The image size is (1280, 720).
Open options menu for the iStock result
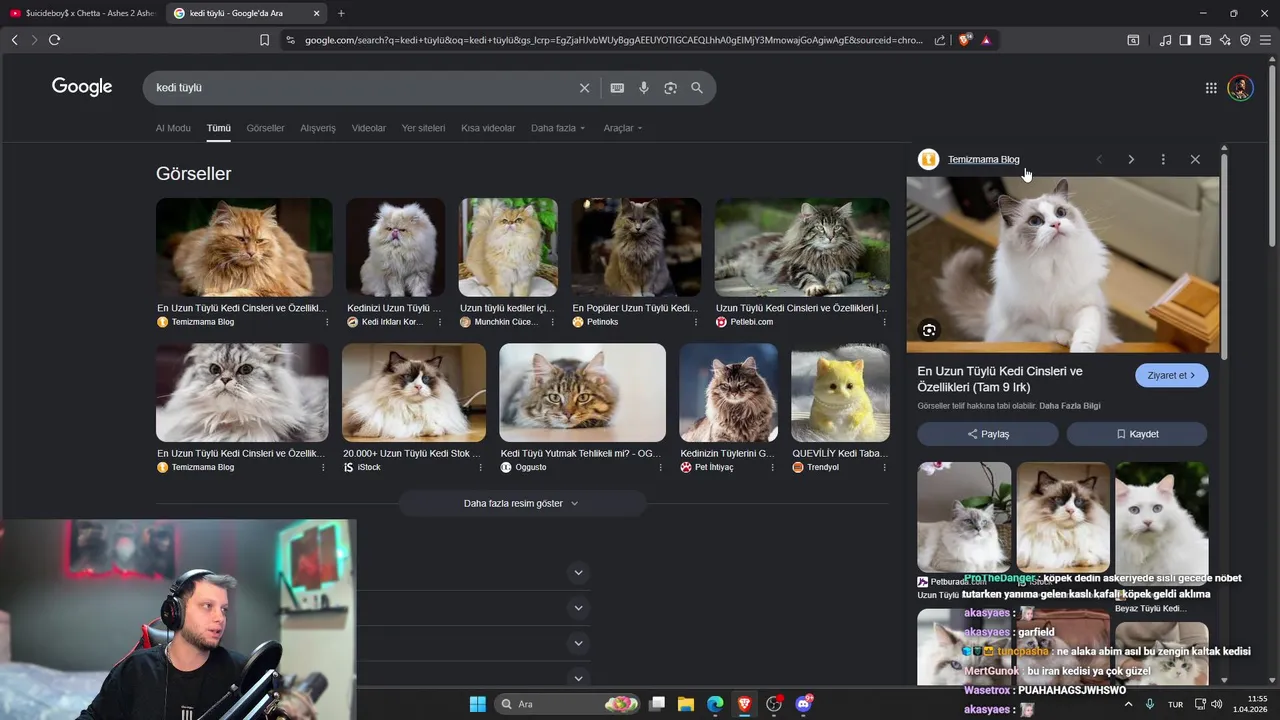[480, 467]
